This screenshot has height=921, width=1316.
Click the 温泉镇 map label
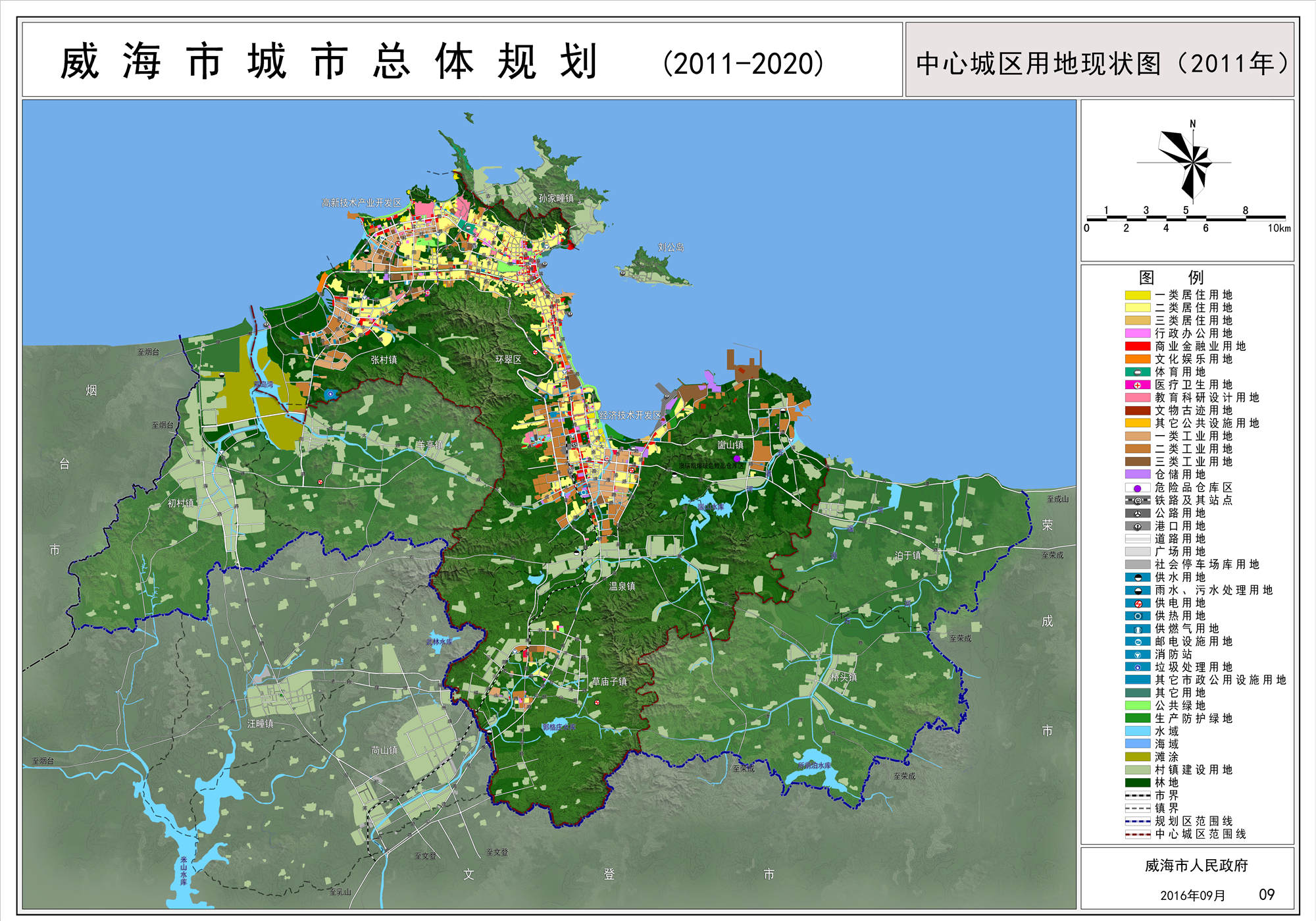(622, 586)
